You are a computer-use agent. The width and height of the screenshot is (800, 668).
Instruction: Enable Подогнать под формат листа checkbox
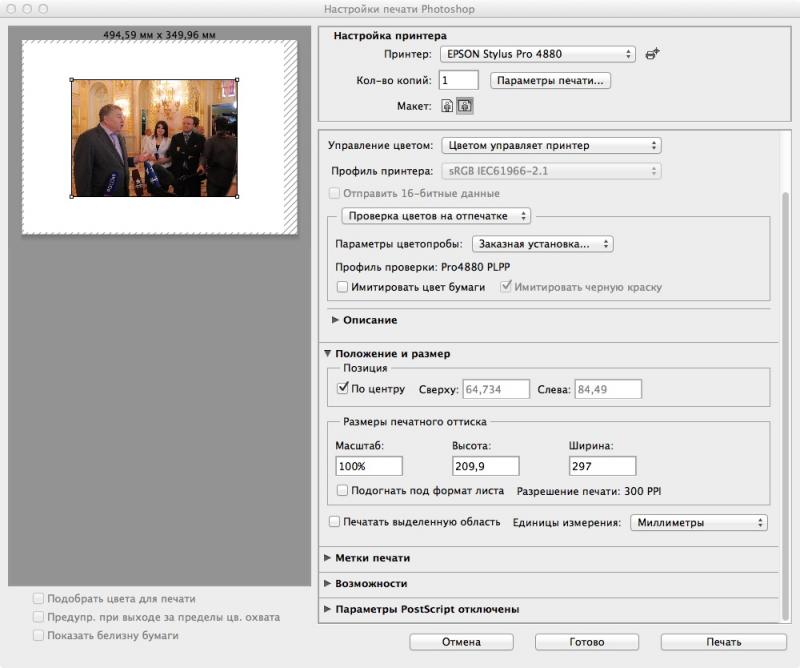tap(342, 490)
